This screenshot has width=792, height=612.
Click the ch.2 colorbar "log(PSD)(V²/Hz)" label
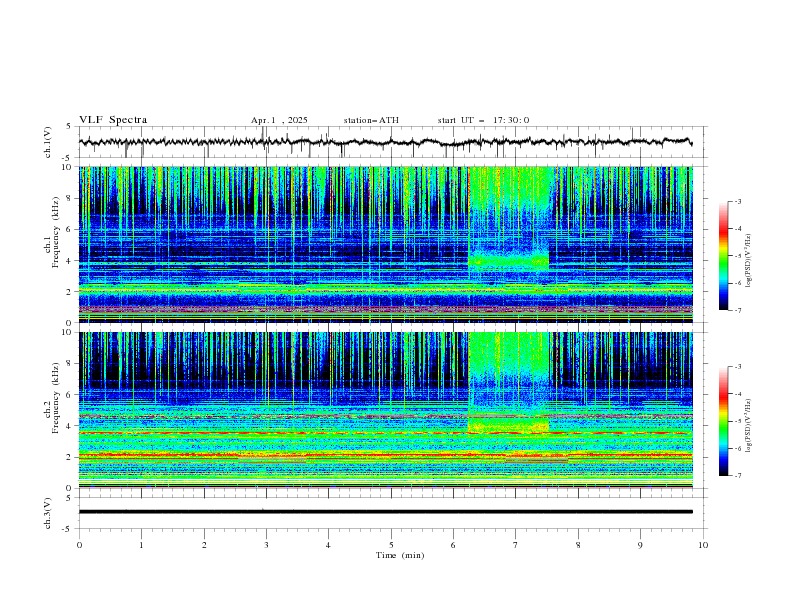pyautogui.click(x=749, y=425)
